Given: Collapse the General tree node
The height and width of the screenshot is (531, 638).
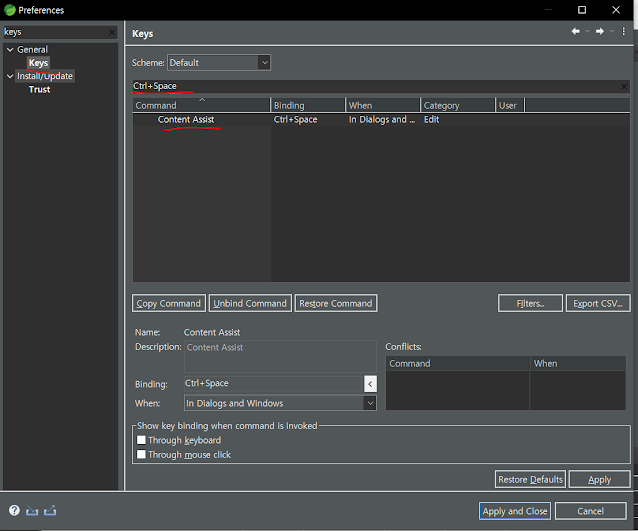Looking at the screenshot, I should [10, 50].
